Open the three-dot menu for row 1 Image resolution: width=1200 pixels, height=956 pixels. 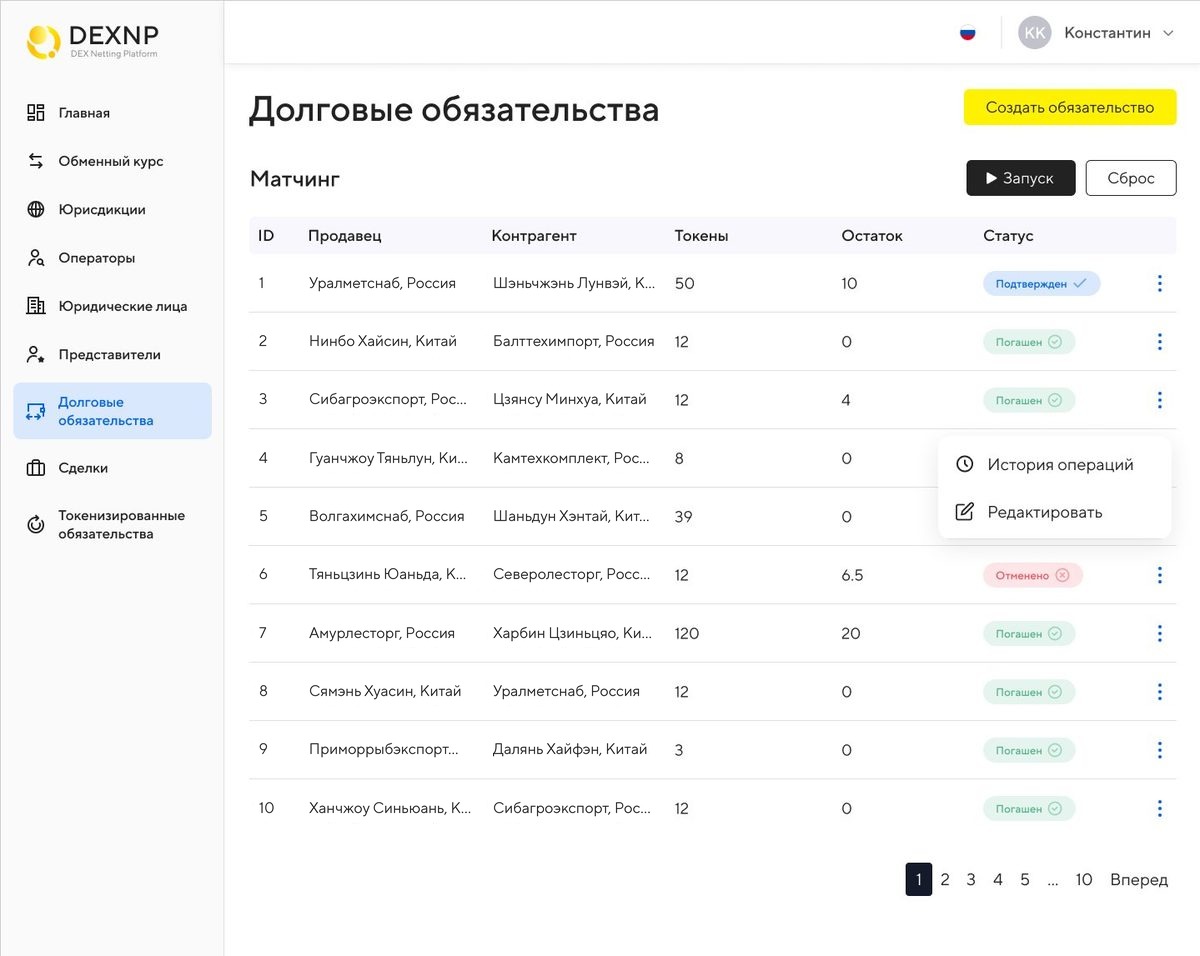1159,284
